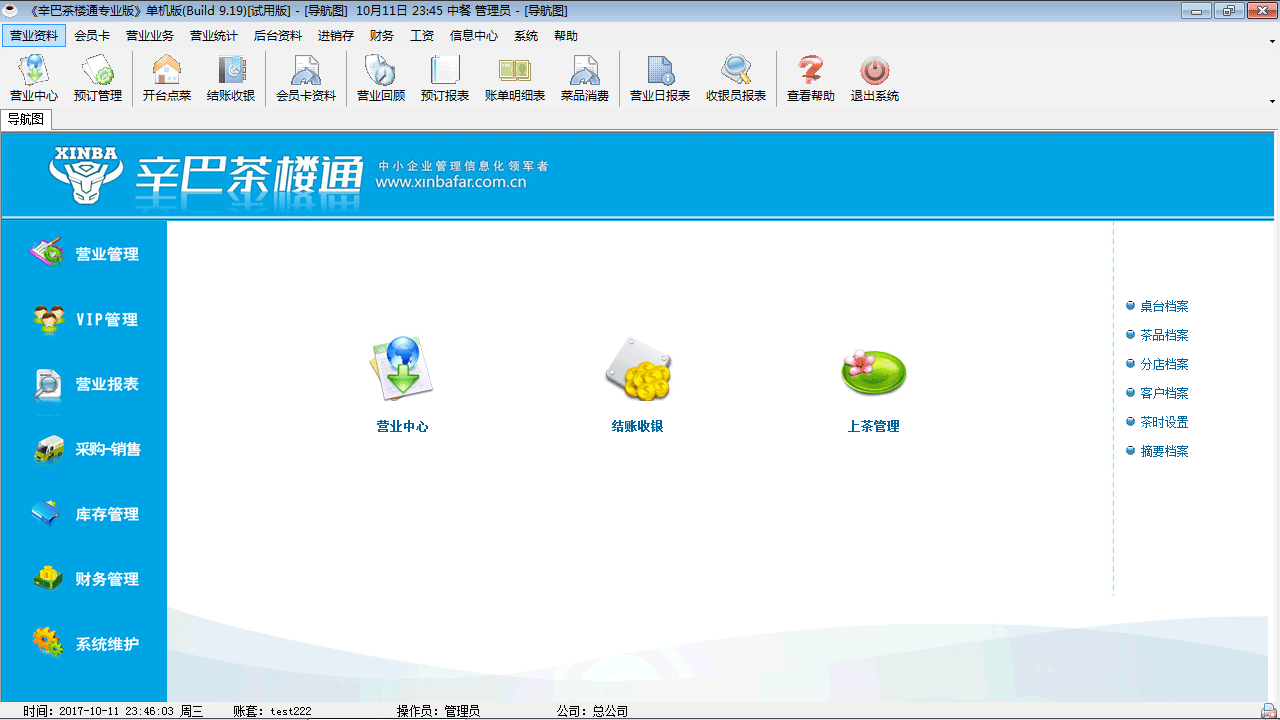Image resolution: width=1280 pixels, height=720 pixels.
Task: Open the 信息中心 menu
Action: 474,35
